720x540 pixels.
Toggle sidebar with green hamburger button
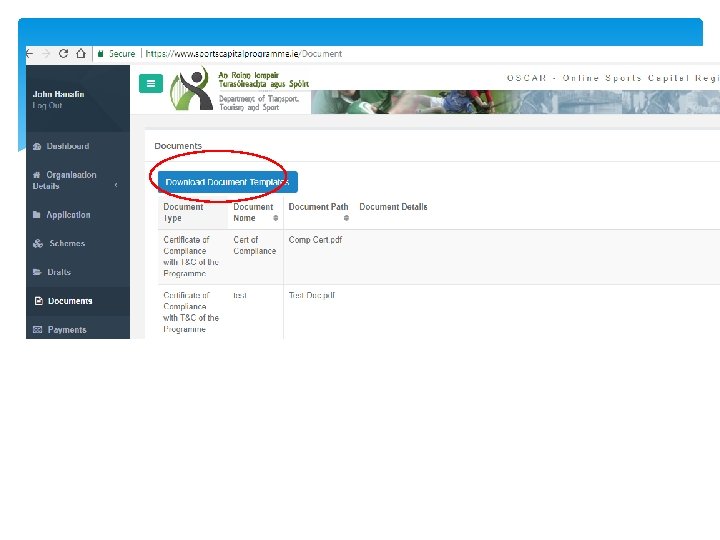click(151, 84)
